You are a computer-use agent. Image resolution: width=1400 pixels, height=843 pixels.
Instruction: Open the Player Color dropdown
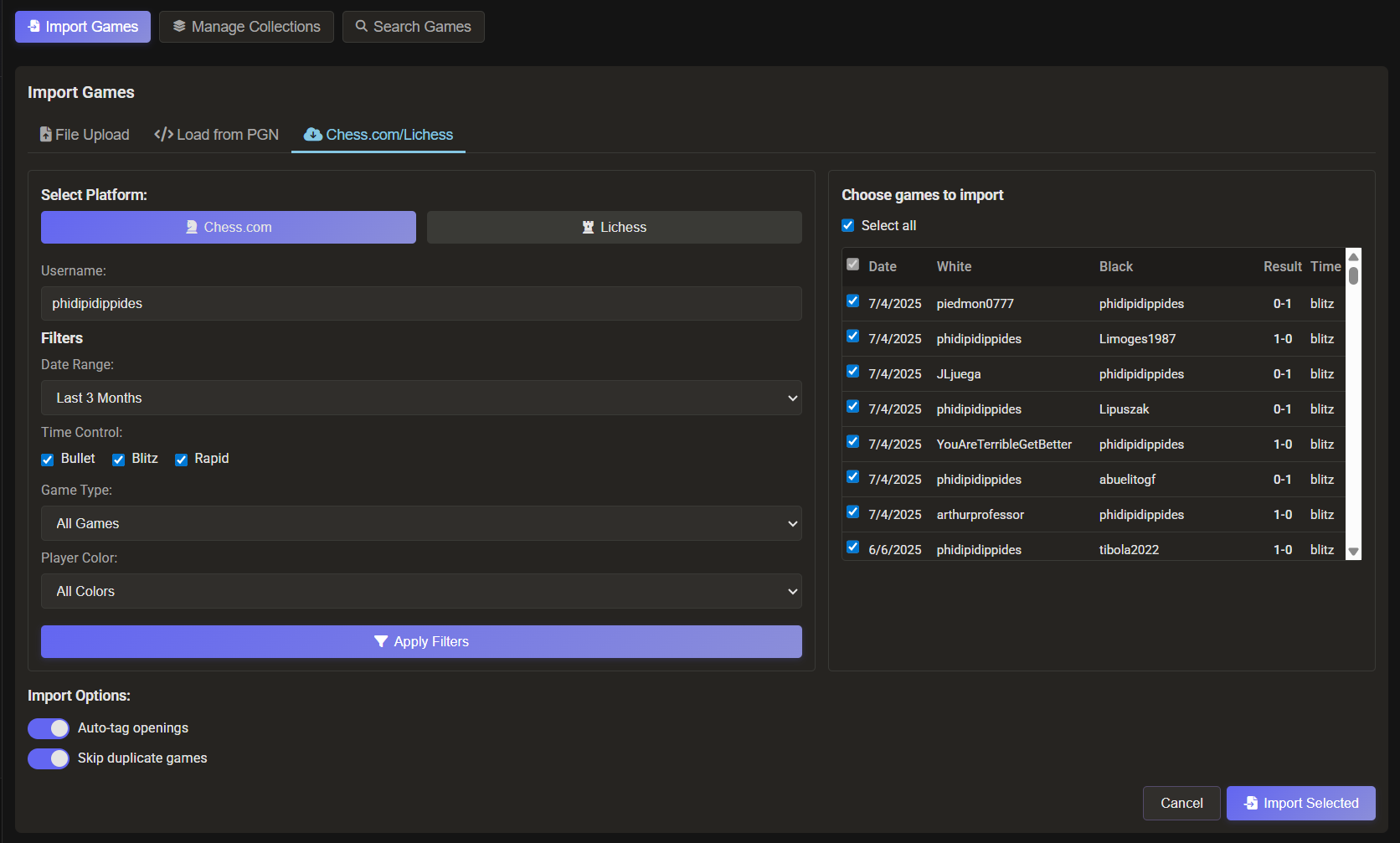click(x=421, y=592)
